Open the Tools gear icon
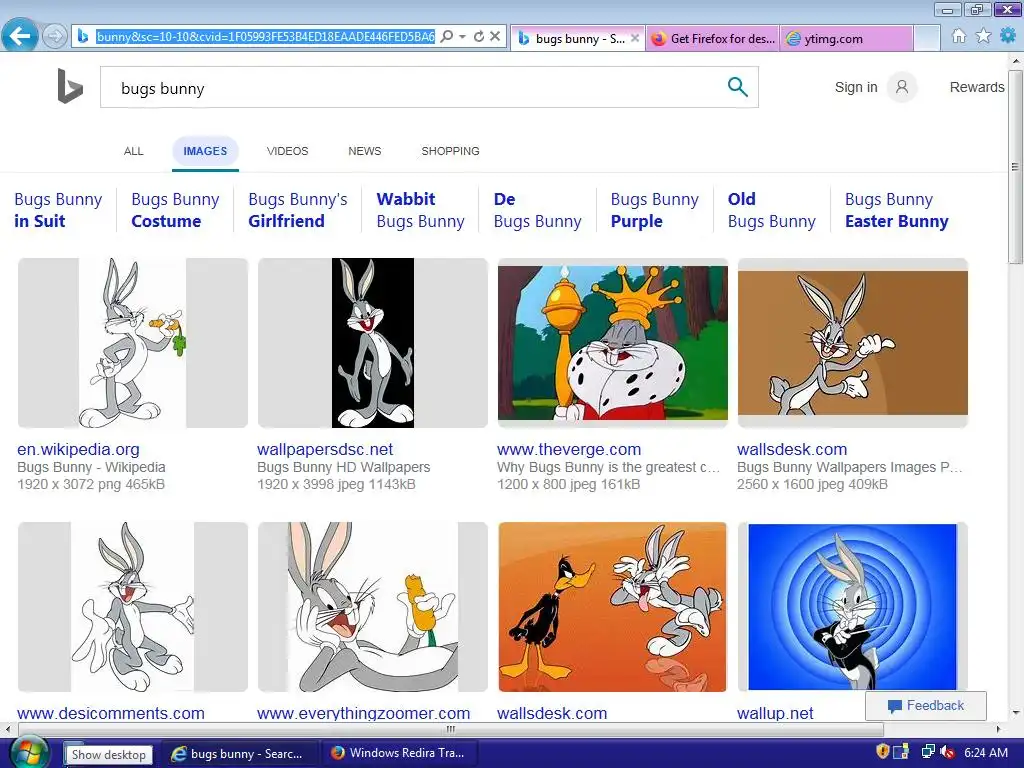Screen dimensions: 1024x768 click(x=1008, y=36)
